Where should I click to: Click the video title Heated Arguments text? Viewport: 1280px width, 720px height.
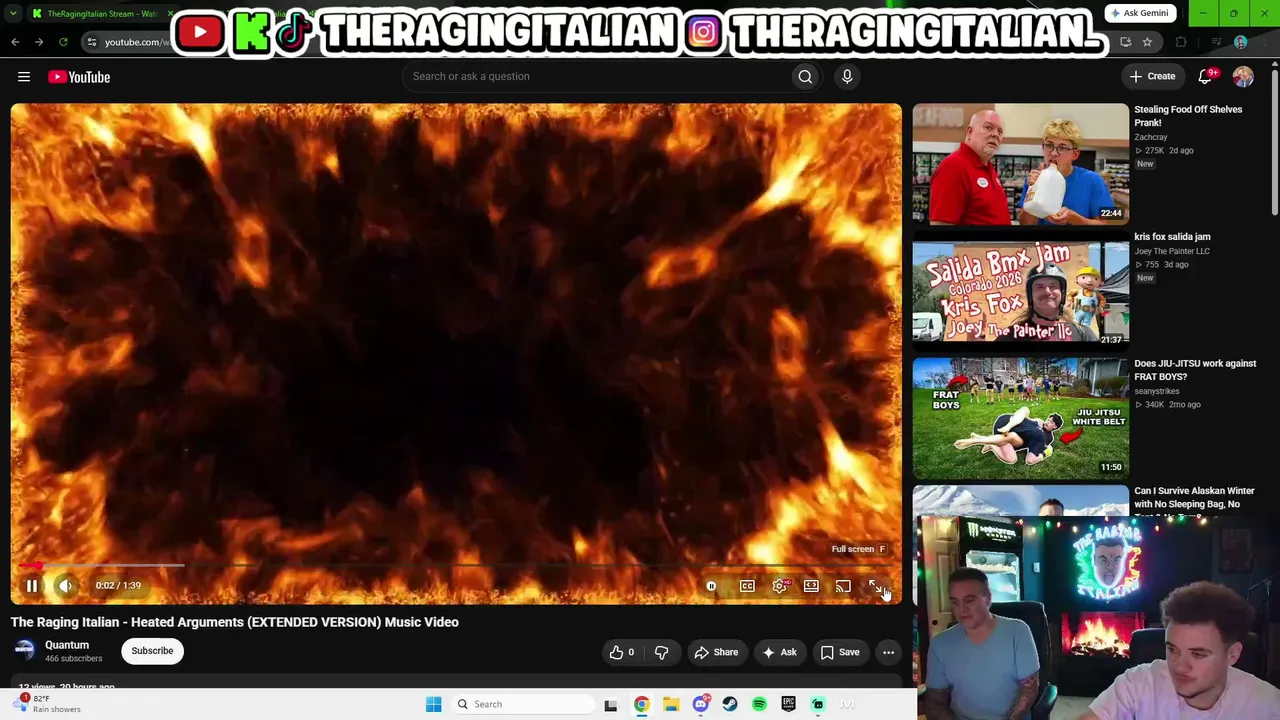(x=234, y=622)
